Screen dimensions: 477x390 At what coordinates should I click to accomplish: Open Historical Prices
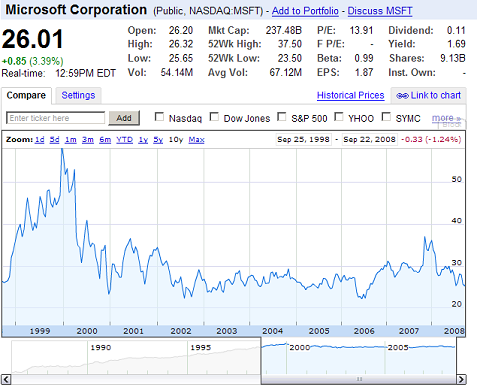click(350, 95)
